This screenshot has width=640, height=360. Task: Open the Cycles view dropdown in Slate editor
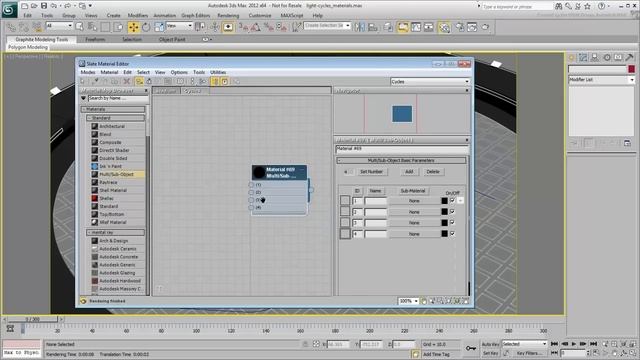[430, 82]
